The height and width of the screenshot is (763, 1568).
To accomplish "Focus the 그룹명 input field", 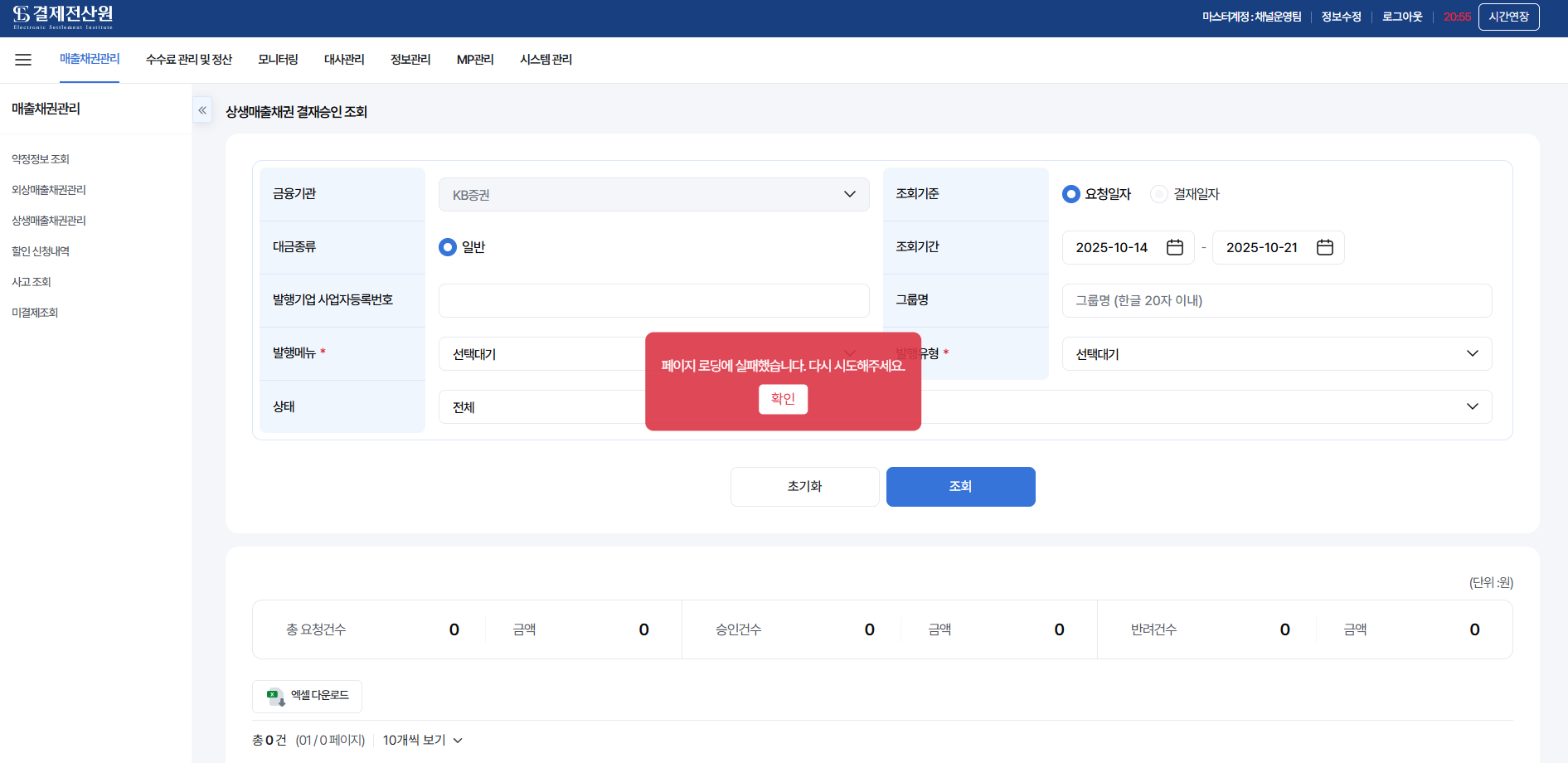I will (x=1277, y=300).
